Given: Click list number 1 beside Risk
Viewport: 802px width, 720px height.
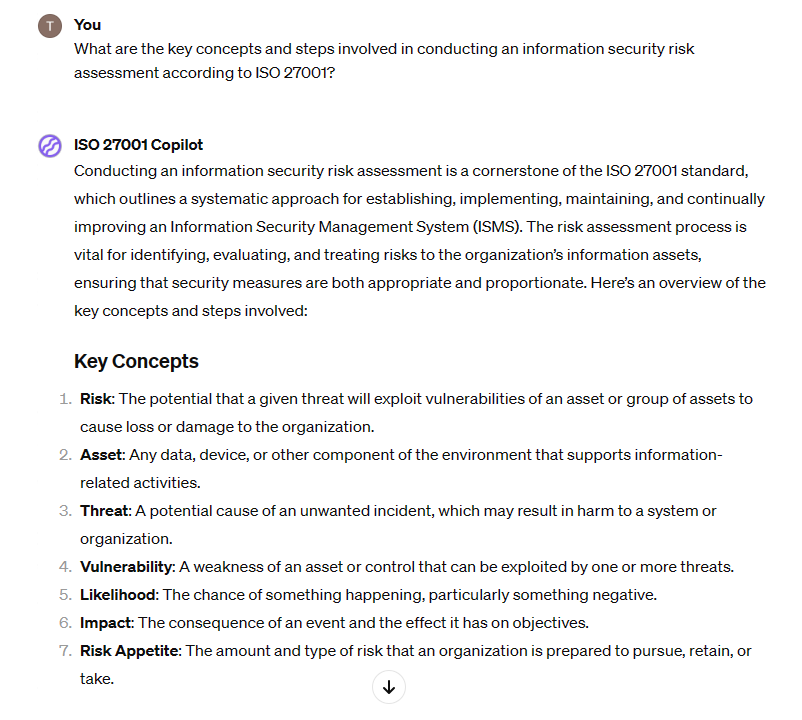Looking at the screenshot, I should (65, 399).
